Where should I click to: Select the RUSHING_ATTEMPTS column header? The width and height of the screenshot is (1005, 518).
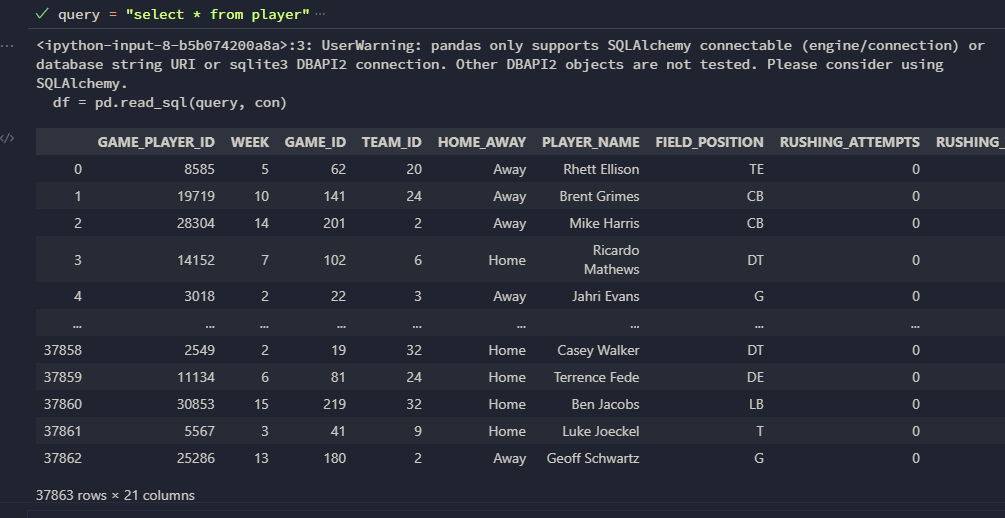(849, 142)
